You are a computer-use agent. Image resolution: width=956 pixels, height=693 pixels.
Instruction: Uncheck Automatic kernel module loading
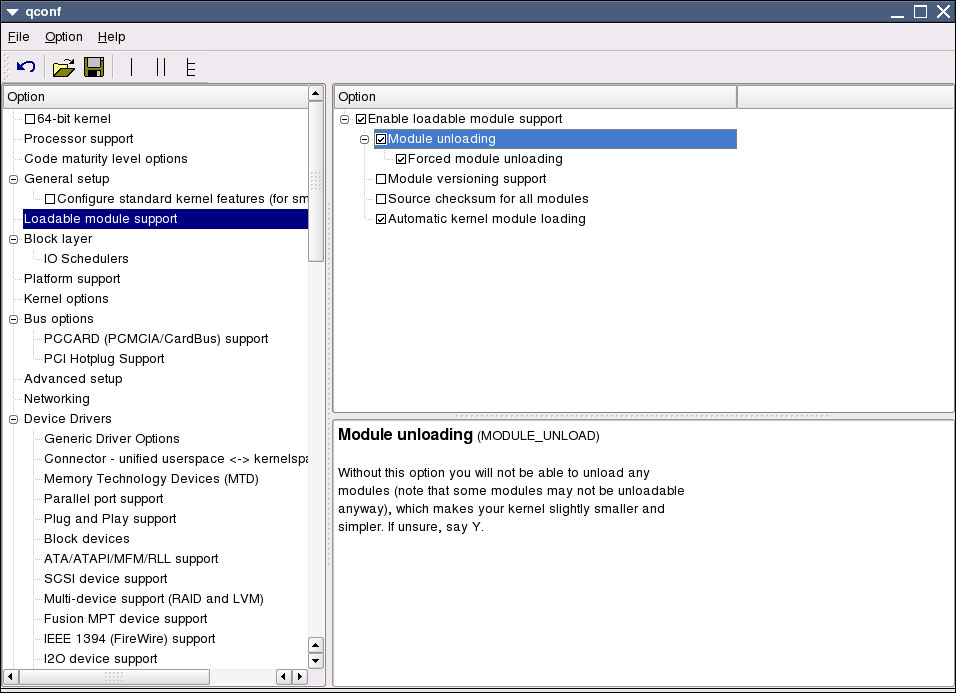(381, 219)
